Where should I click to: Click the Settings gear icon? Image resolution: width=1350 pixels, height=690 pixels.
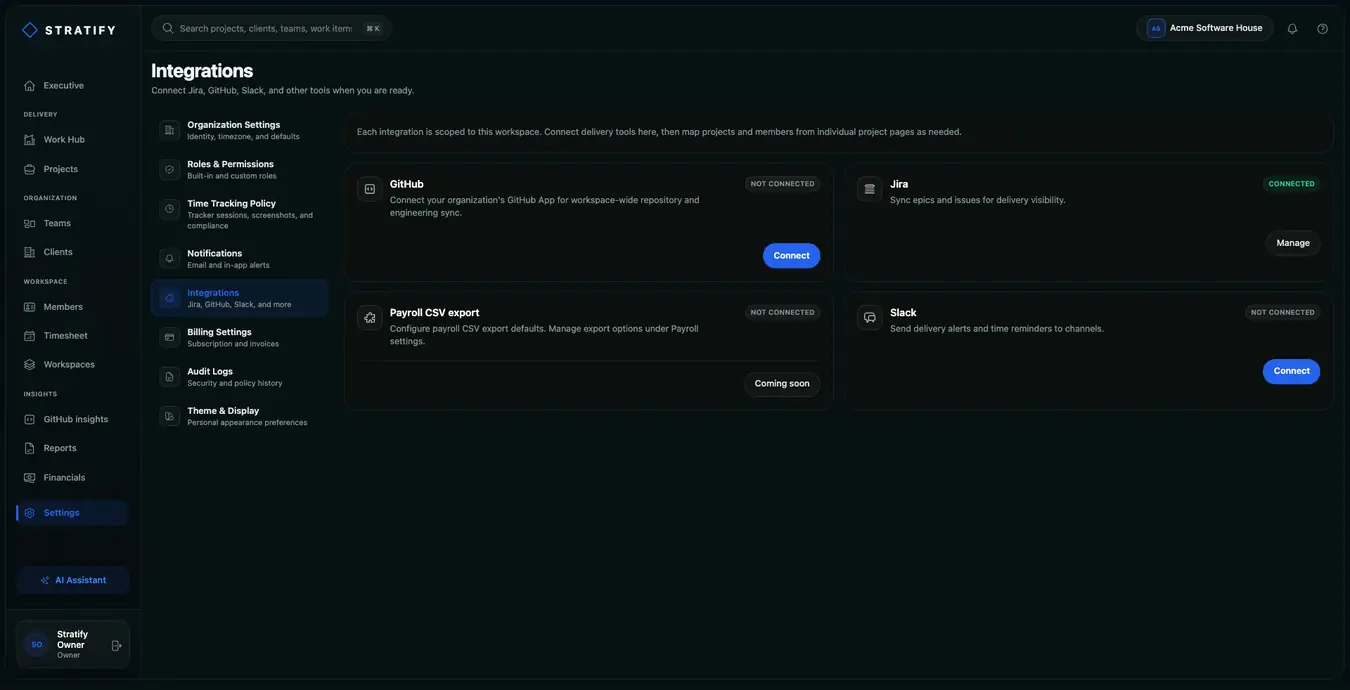click(30, 513)
